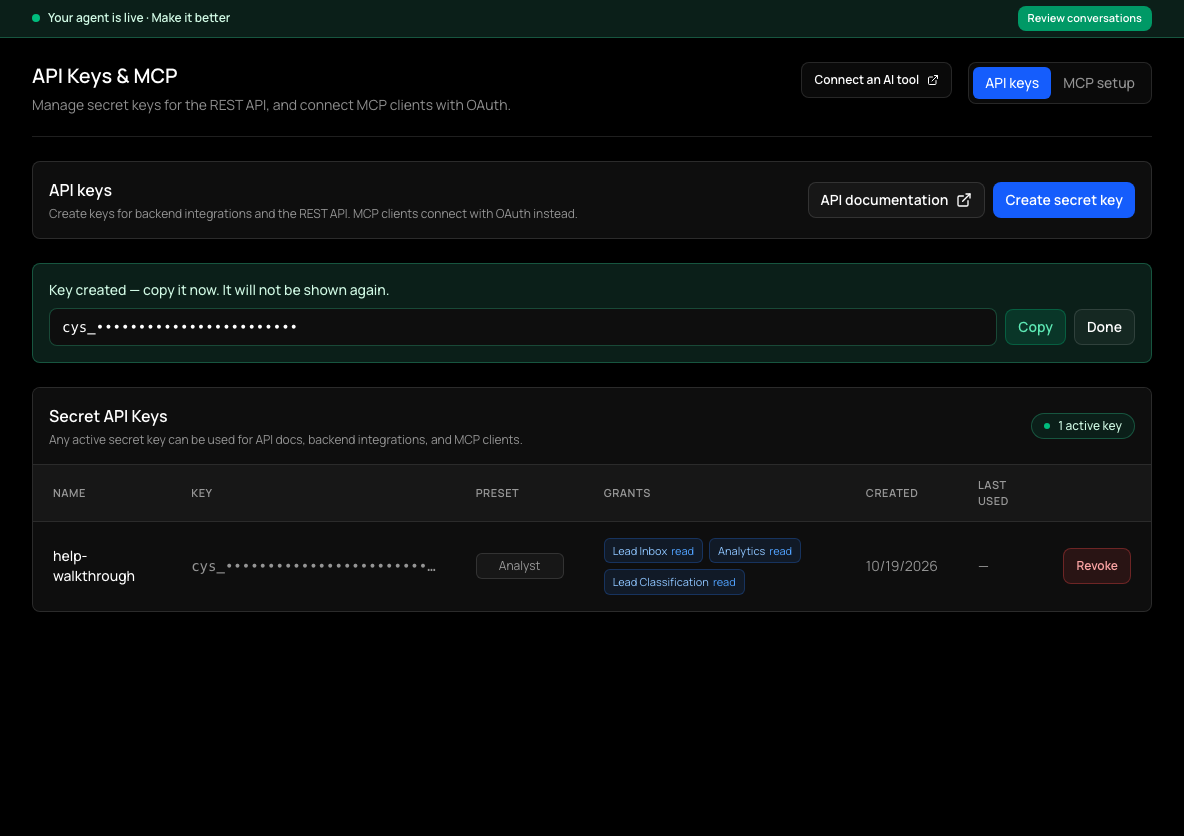The height and width of the screenshot is (836, 1184).
Task: Click the Lead Classification read grant tag
Action: pos(674,582)
